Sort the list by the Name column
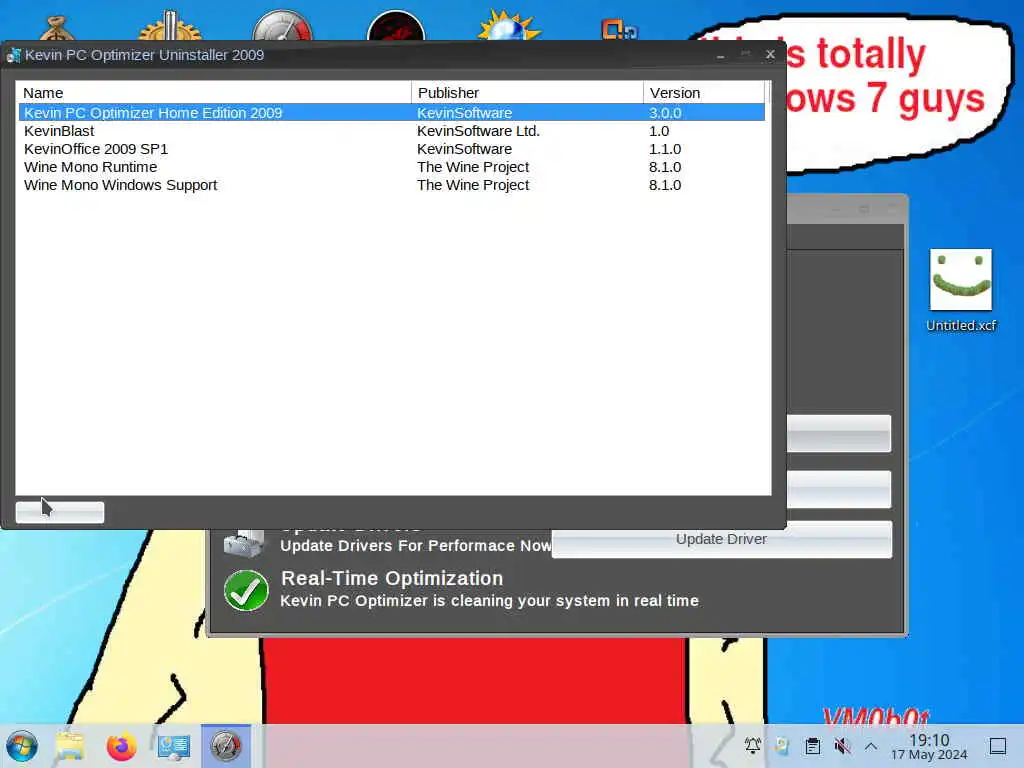This screenshot has width=1024, height=768. tap(214, 93)
